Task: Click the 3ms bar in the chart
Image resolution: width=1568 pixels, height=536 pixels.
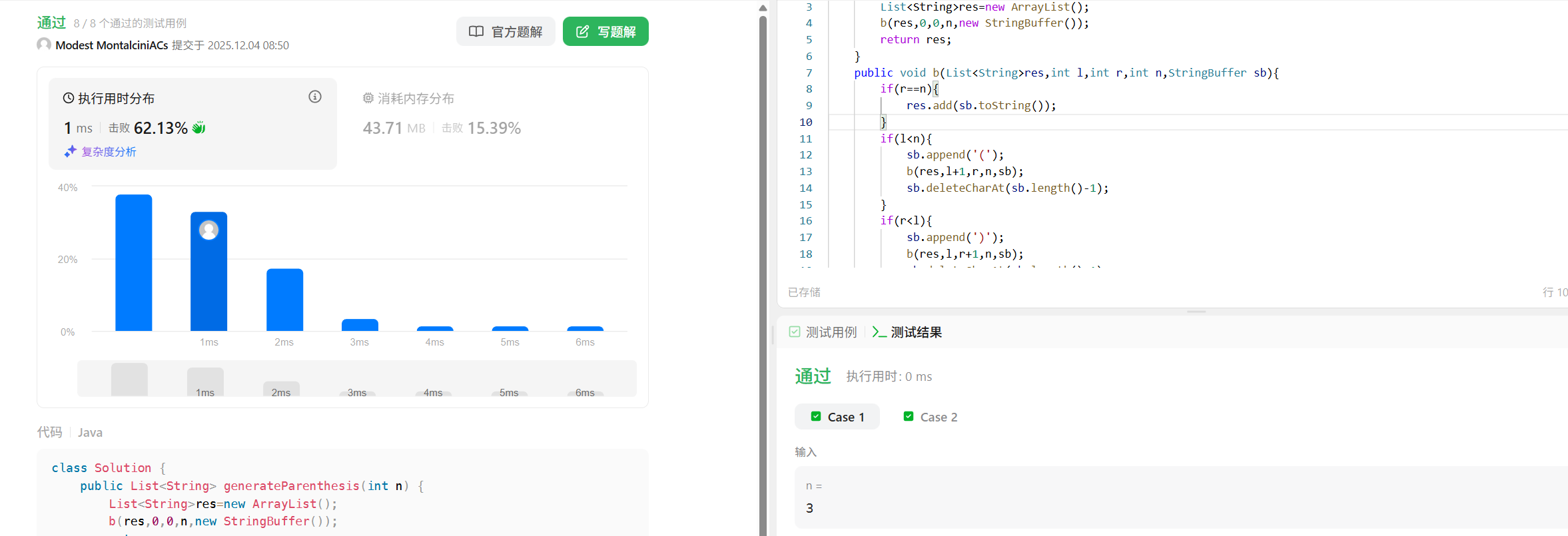Action: 360,325
